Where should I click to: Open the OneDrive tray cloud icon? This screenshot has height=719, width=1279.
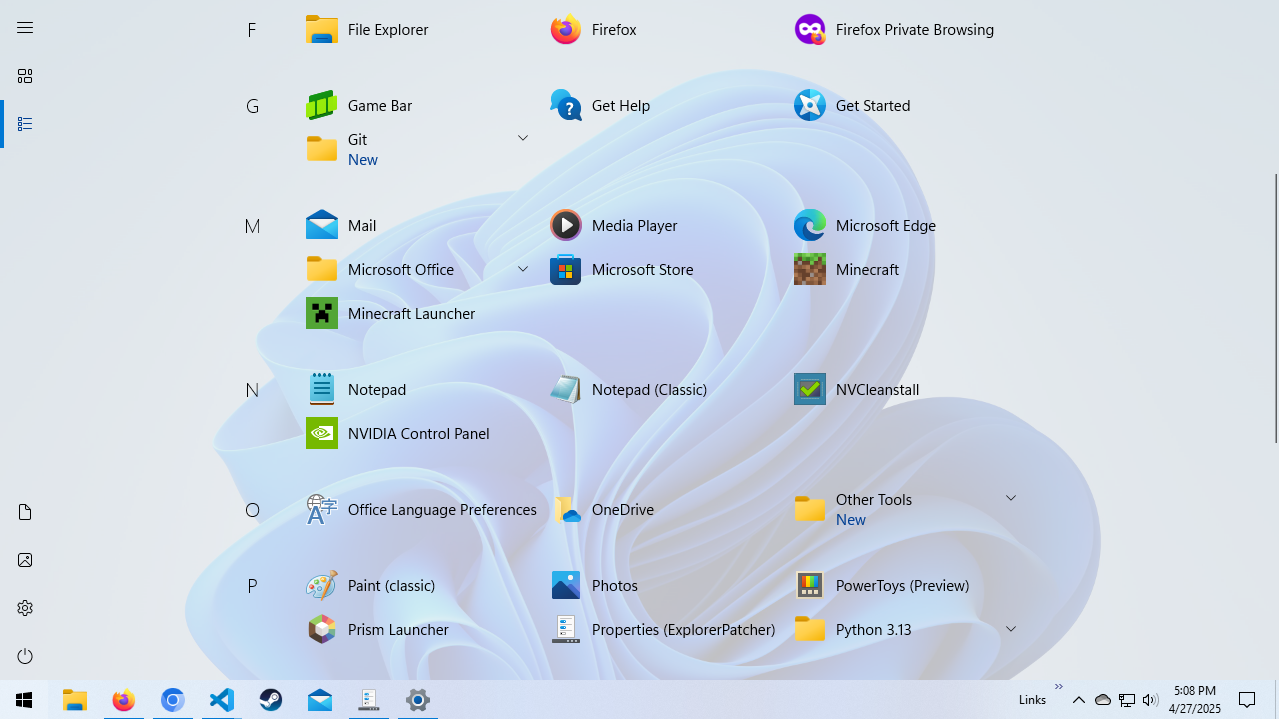tap(1103, 700)
